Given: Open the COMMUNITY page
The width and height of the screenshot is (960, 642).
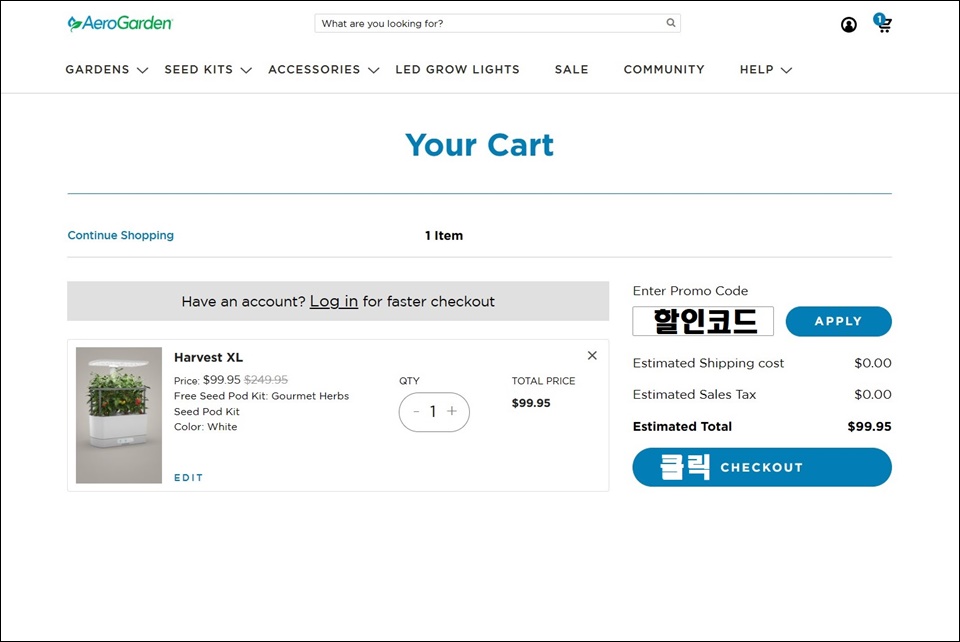Looking at the screenshot, I should tap(664, 70).
